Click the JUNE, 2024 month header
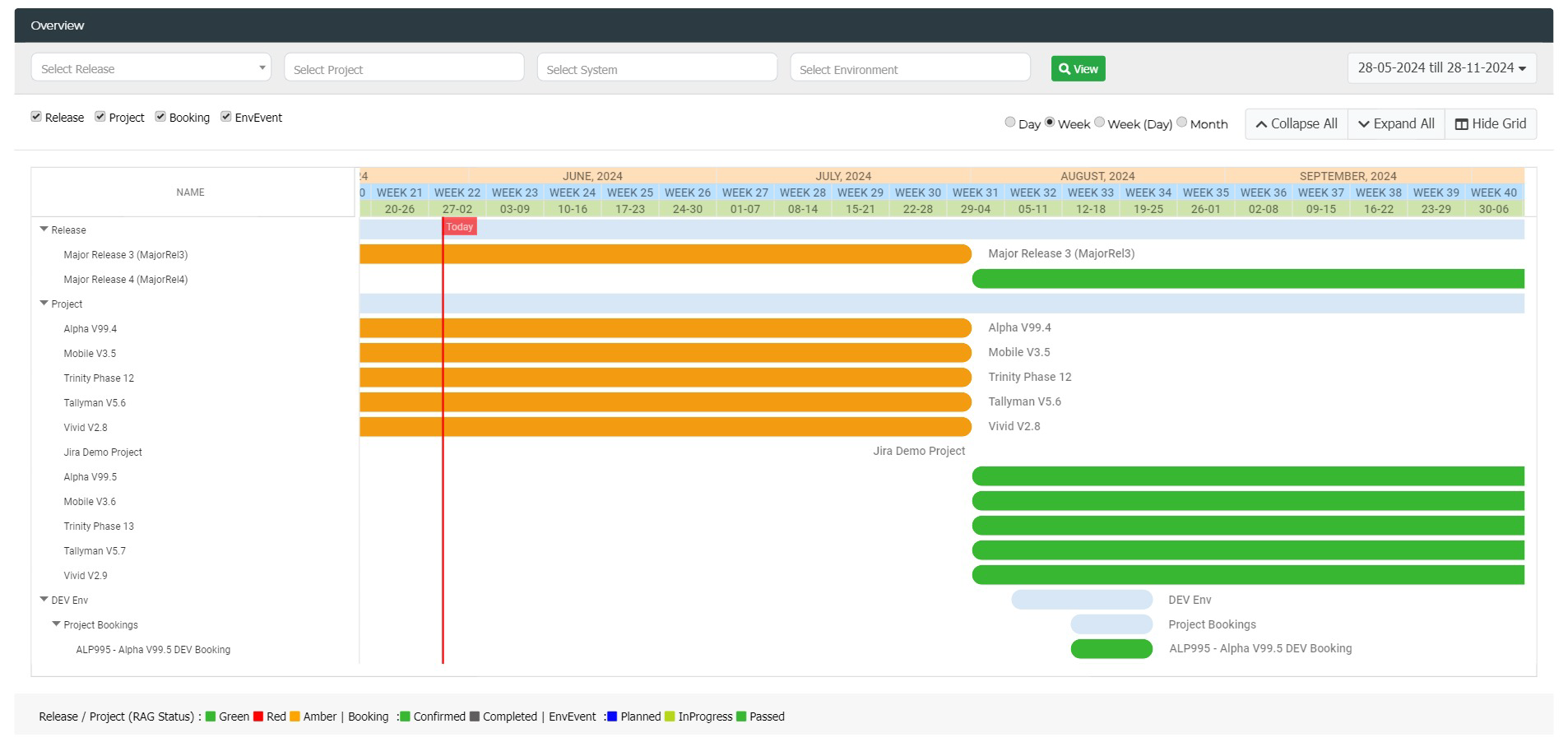1568x756 pixels. click(x=592, y=176)
